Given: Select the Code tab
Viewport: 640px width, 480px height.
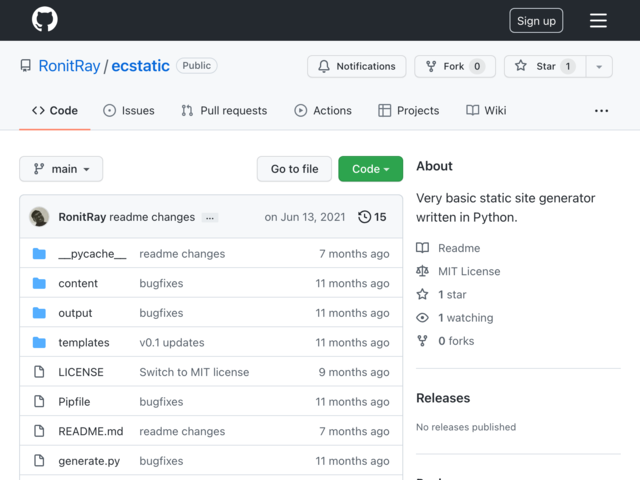Looking at the screenshot, I should [x=55, y=111].
